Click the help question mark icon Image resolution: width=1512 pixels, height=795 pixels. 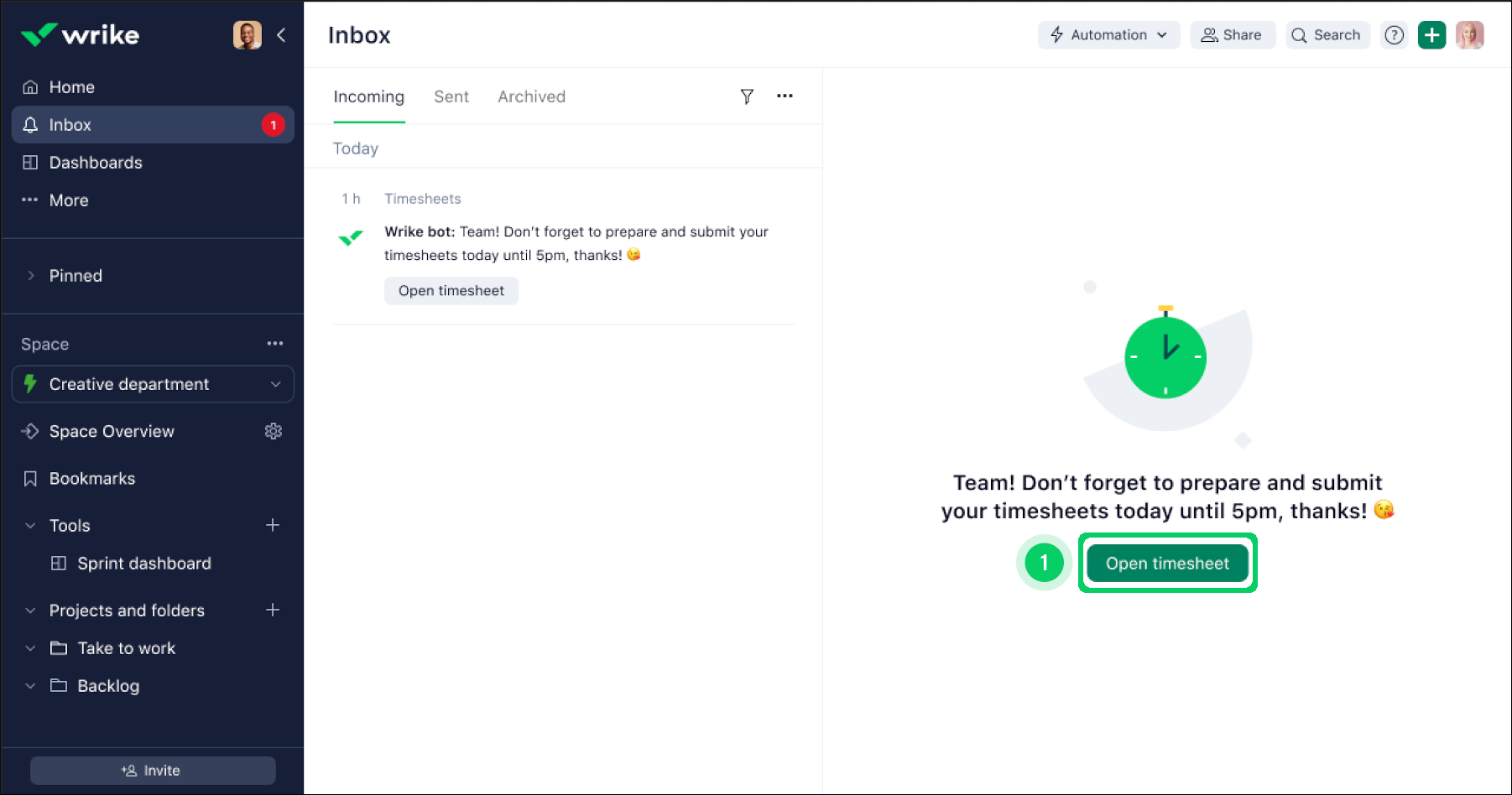click(x=1394, y=35)
